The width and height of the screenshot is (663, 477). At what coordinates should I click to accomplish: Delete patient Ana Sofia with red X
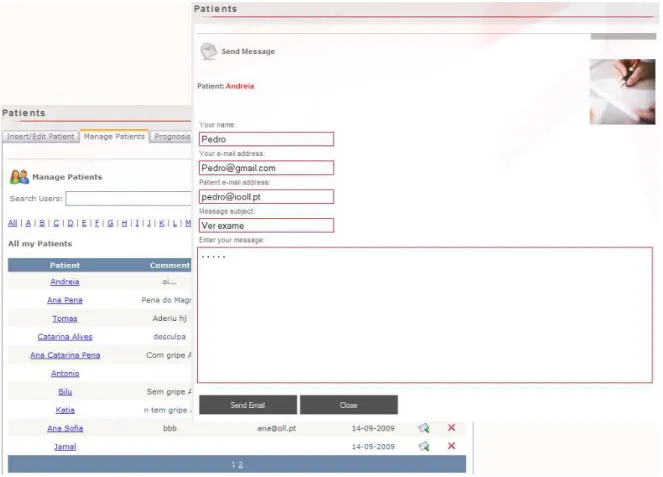click(451, 428)
